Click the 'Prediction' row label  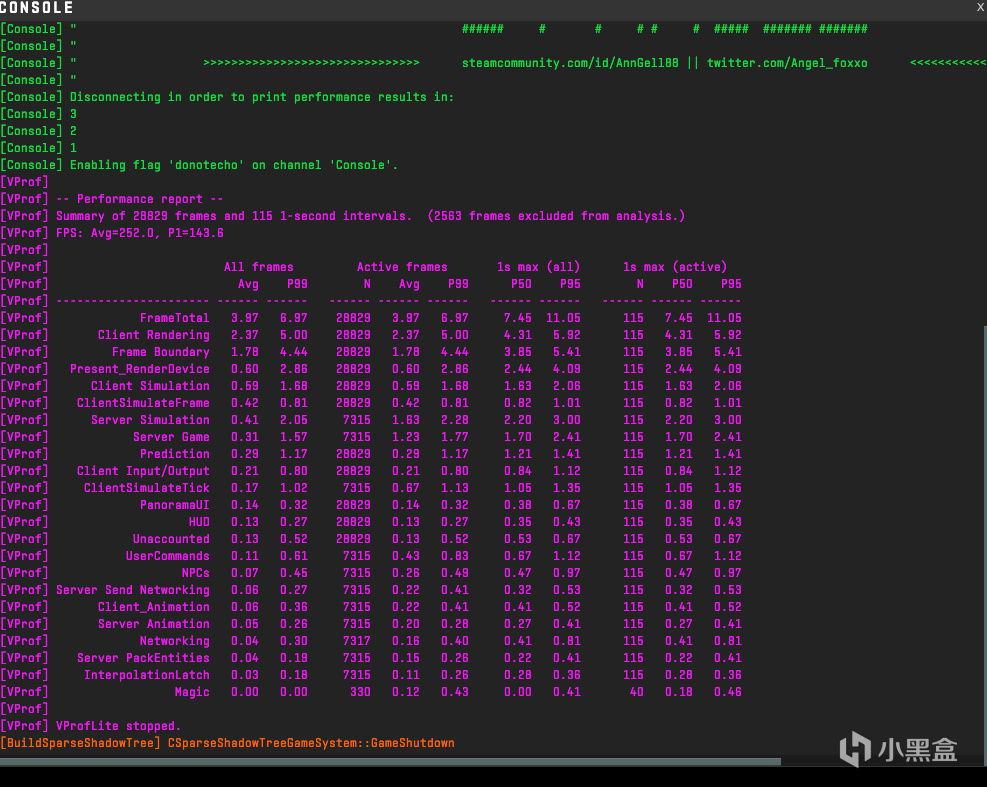click(x=174, y=454)
